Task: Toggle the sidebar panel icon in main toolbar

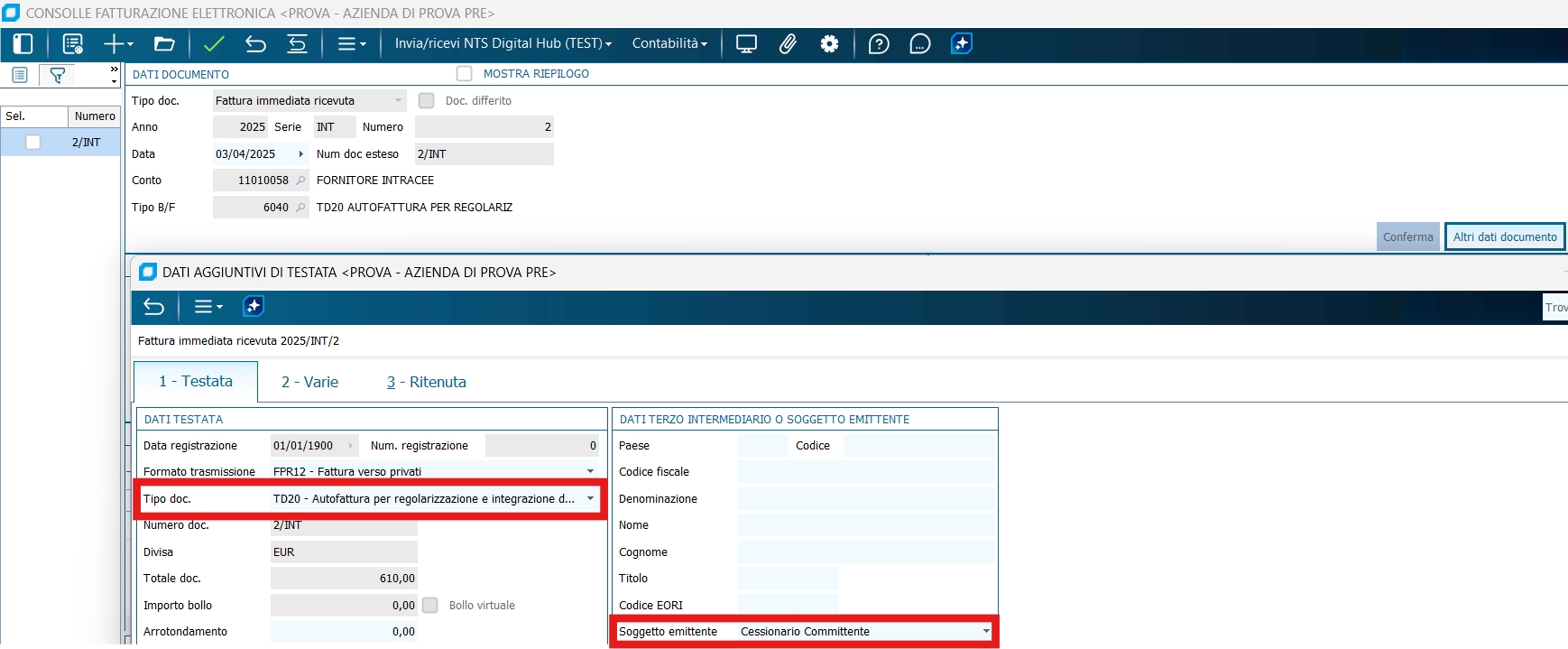Action: pos(23,43)
